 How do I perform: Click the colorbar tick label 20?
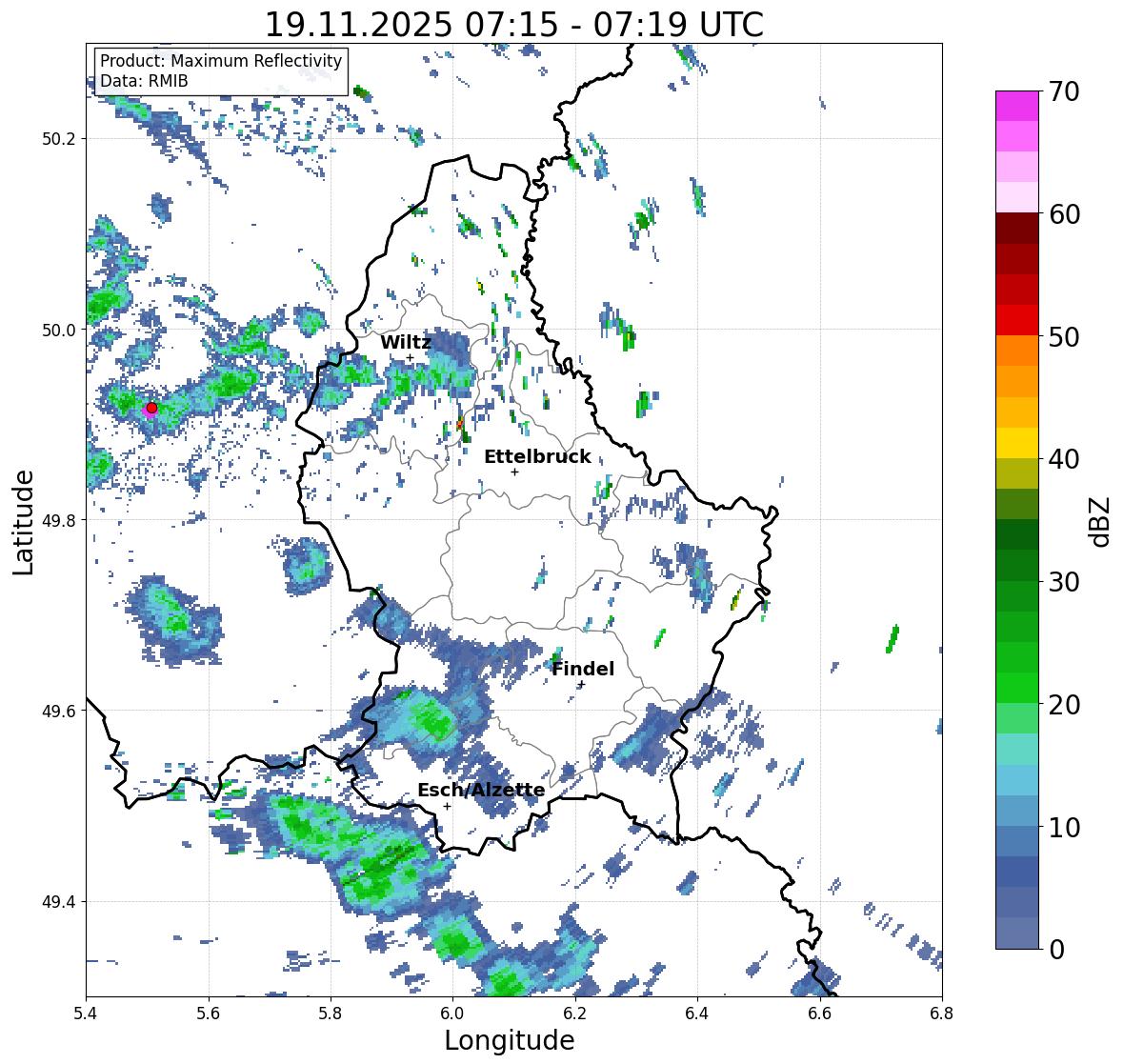tap(1064, 705)
